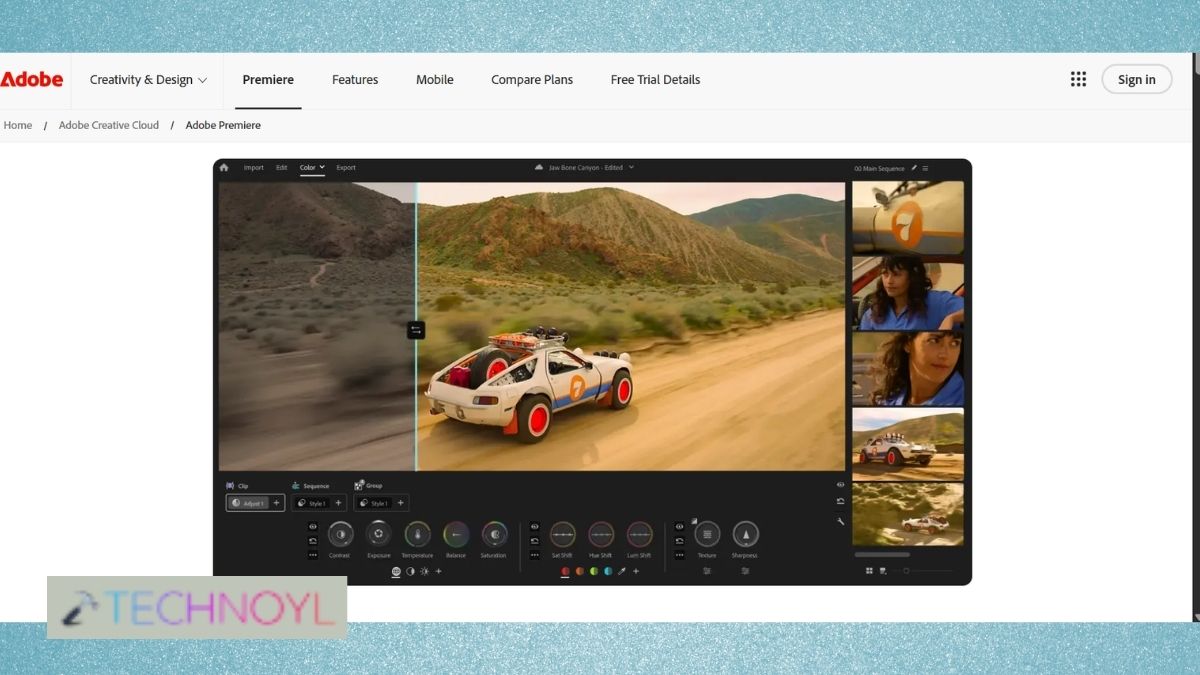Select Style 1 under Sequence
Viewport: 1200px width, 675px height.
pos(311,502)
